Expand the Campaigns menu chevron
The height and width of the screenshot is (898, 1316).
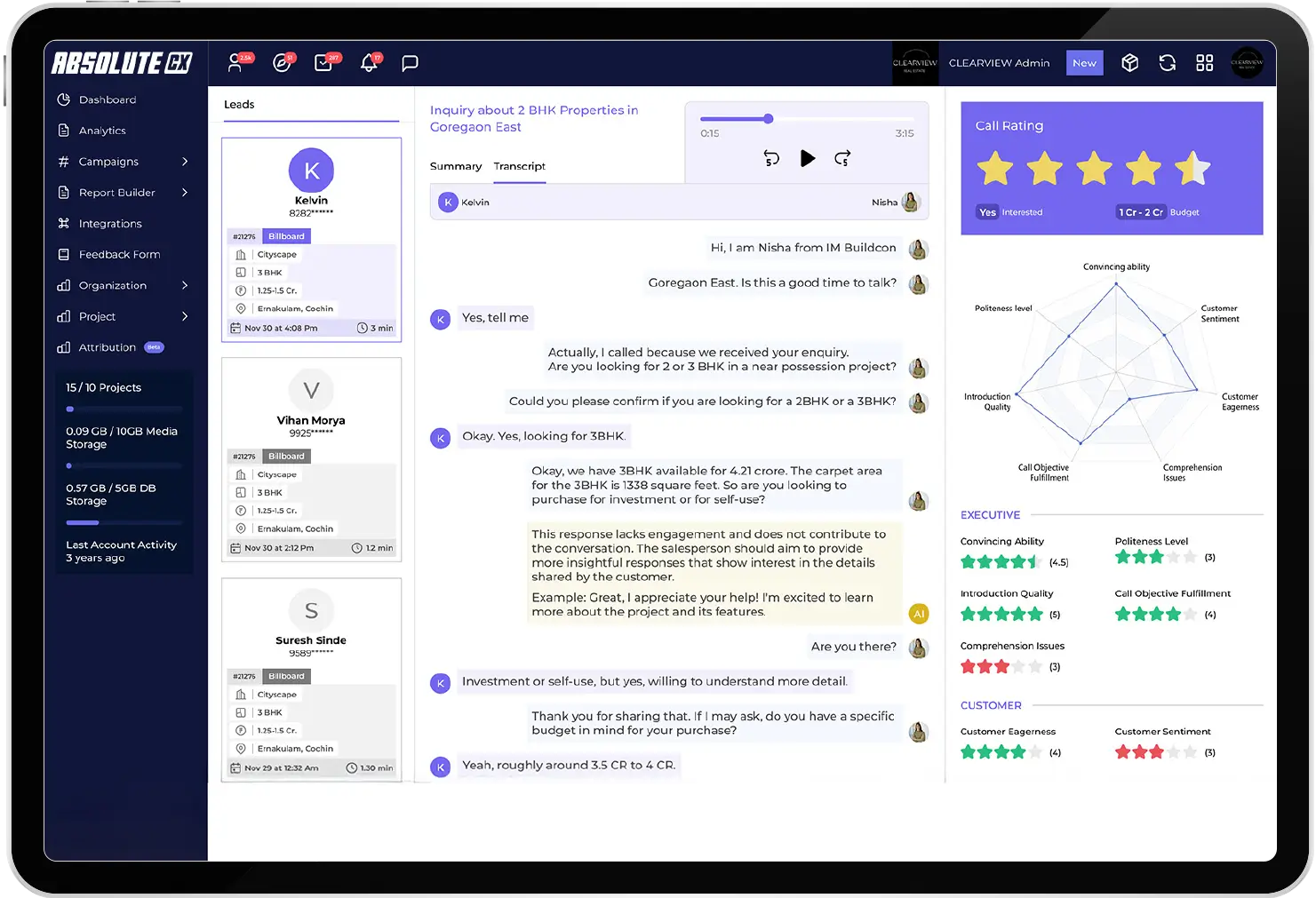point(185,162)
